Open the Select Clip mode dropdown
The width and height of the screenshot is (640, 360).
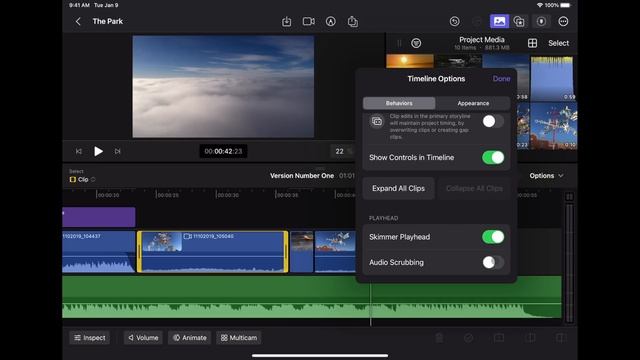point(82,179)
